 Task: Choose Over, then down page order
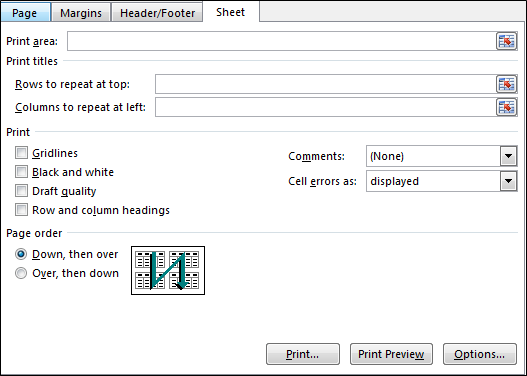click(21, 273)
